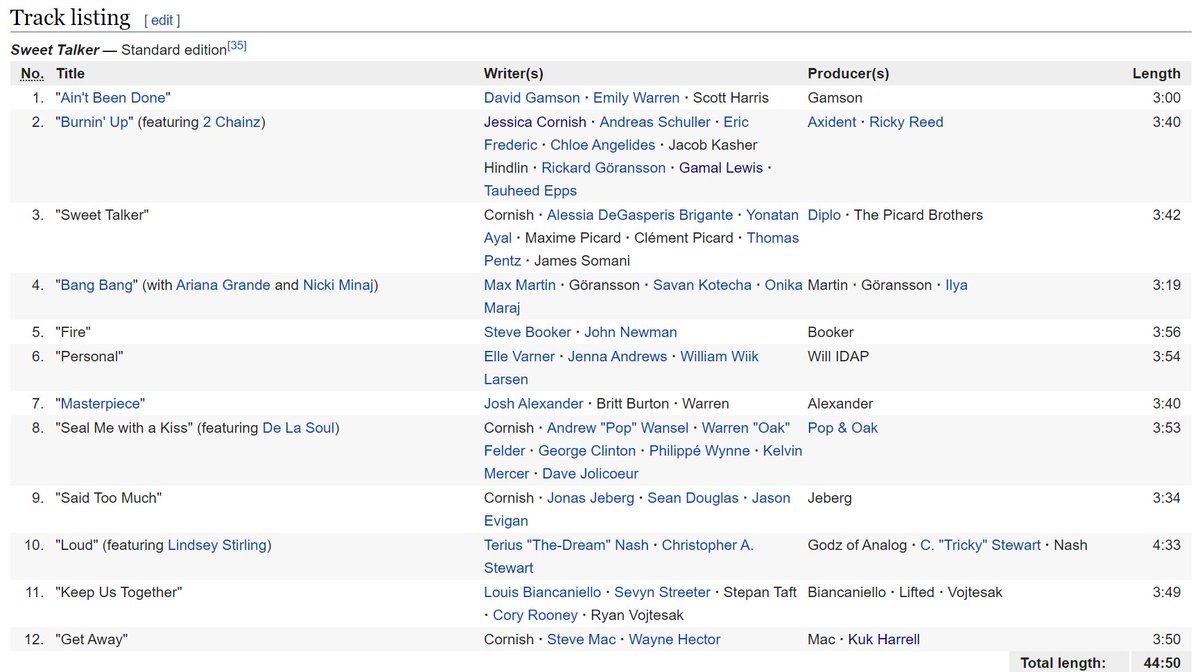
Task: Open the "Bang Bang" song link
Action: coord(97,285)
